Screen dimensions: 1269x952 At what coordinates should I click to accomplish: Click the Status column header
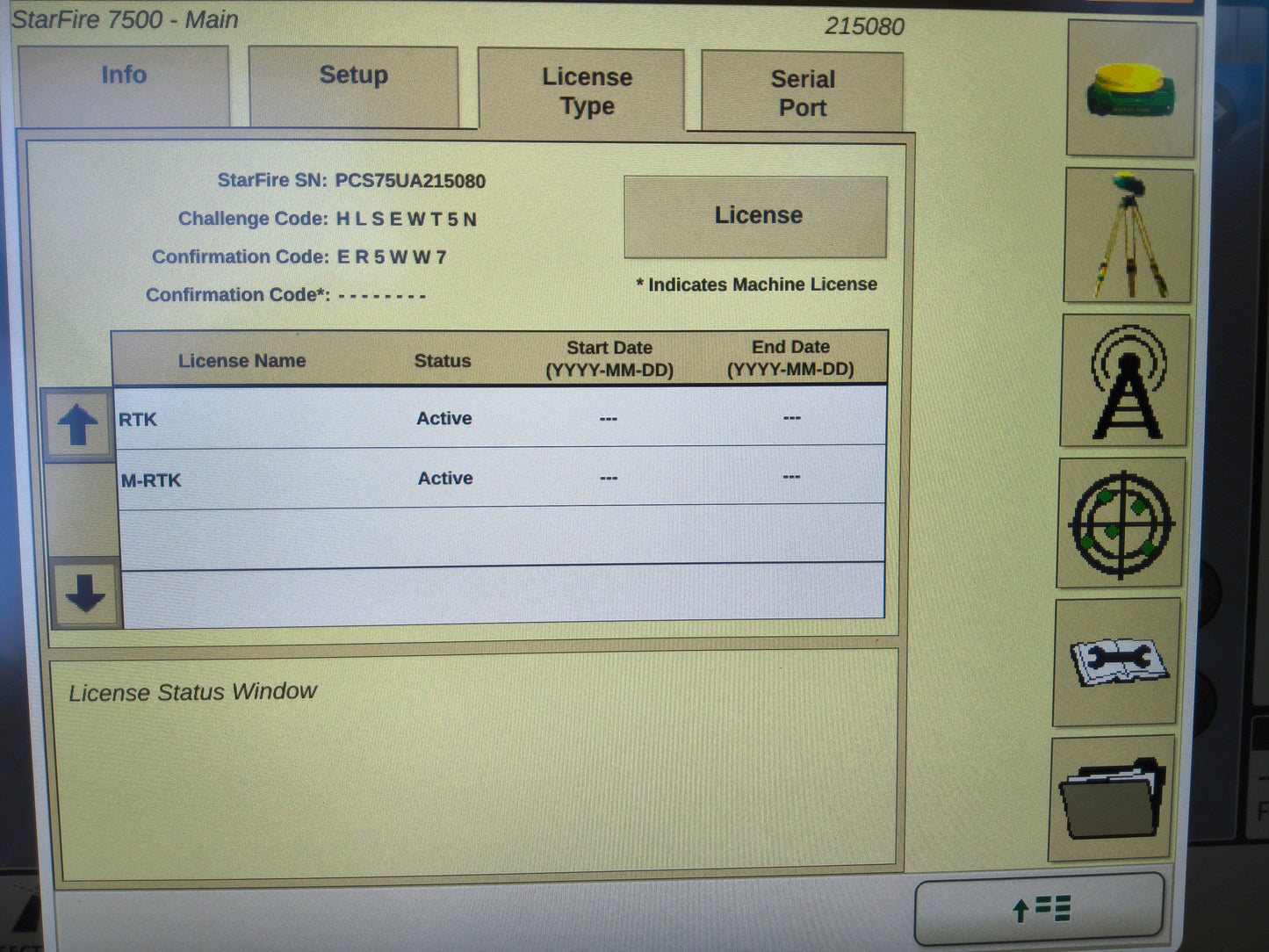pos(443,361)
